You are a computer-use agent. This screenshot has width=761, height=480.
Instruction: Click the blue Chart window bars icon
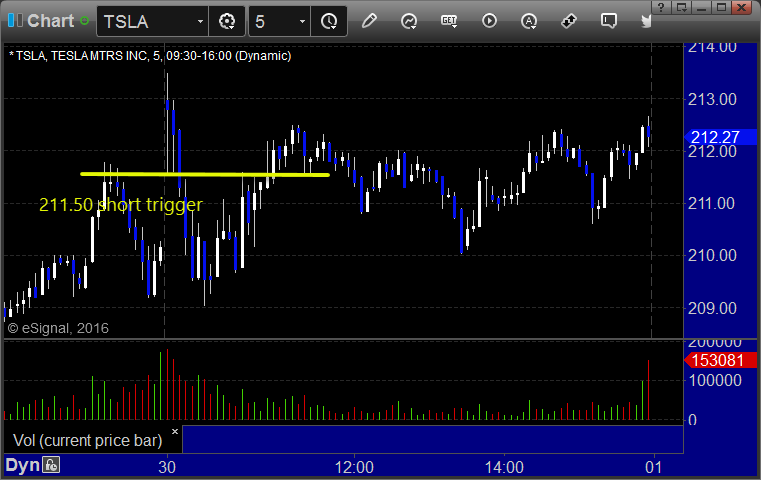click(15, 20)
